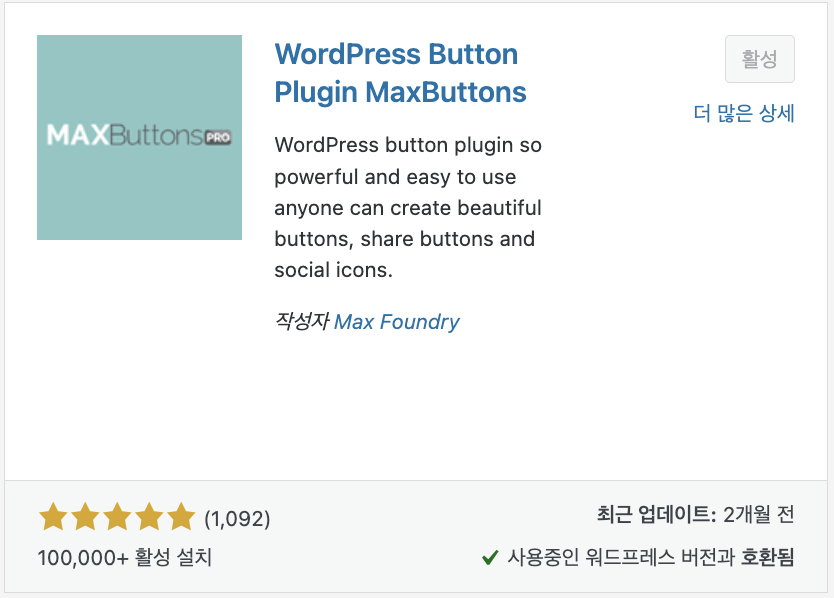The height and width of the screenshot is (598, 834).
Task: Visit the Max Foundry author link
Action: [x=396, y=322]
